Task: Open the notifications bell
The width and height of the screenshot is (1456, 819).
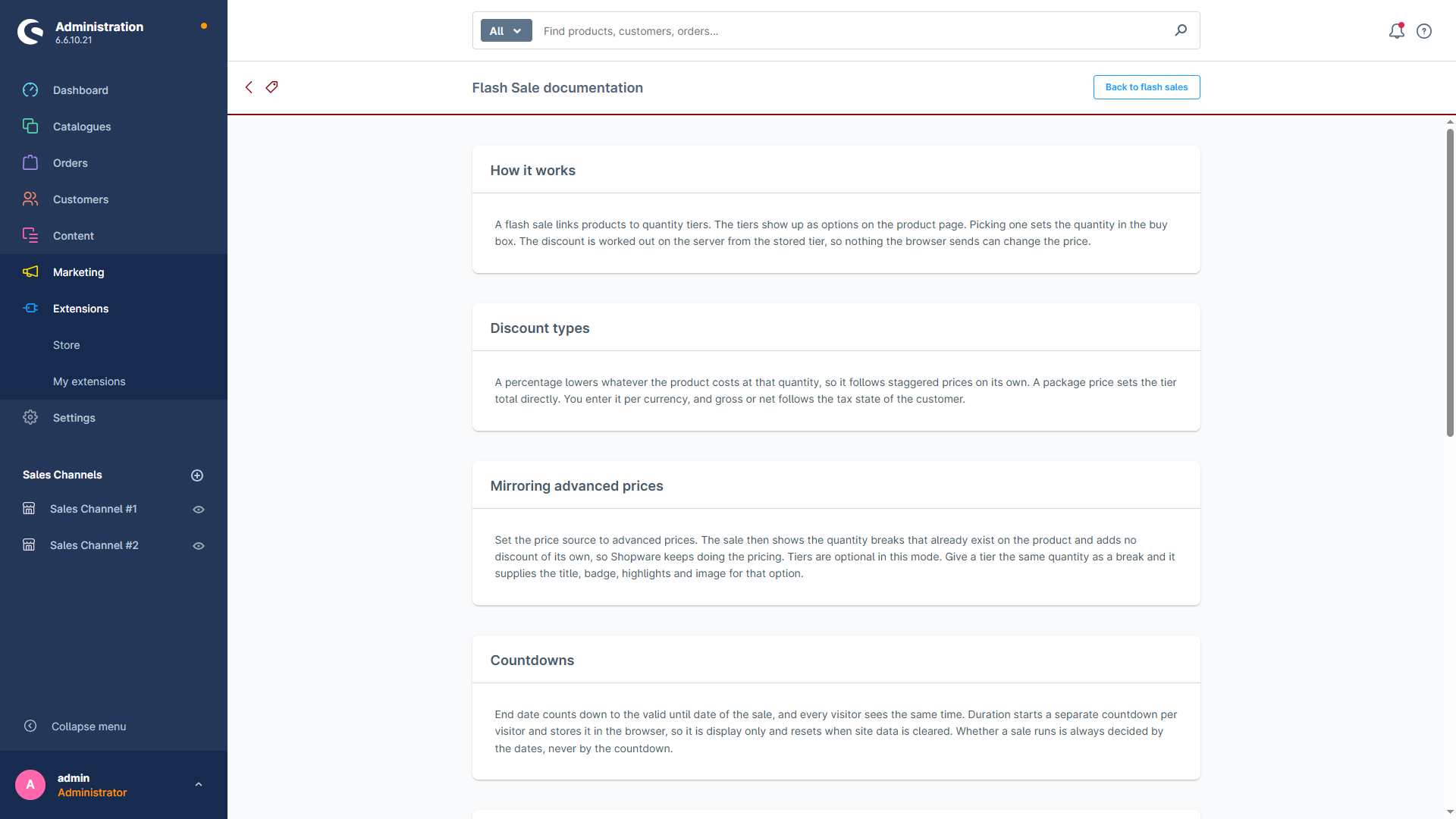Action: [1396, 31]
